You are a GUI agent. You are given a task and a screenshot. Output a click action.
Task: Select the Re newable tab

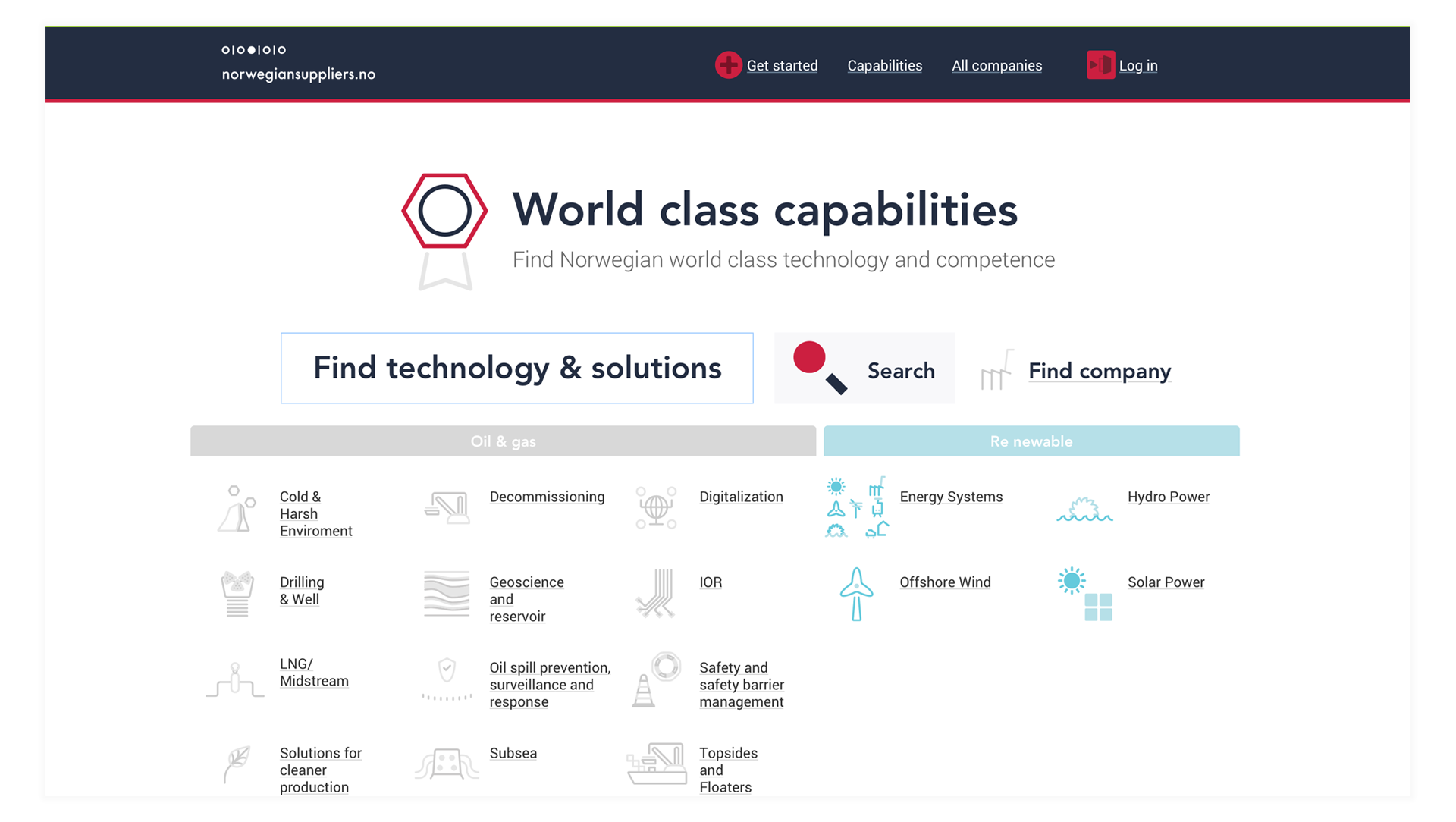[x=1031, y=441]
